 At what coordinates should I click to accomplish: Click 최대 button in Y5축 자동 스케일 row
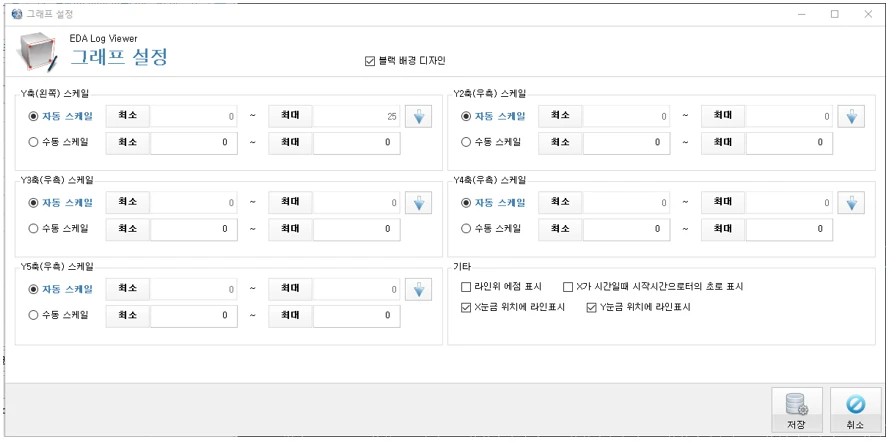click(290, 289)
